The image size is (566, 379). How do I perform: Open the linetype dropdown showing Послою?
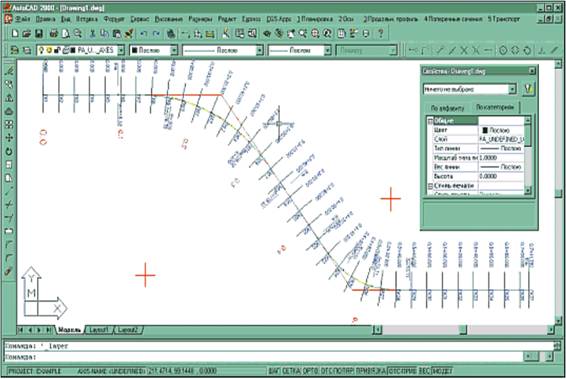pyautogui.click(x=223, y=50)
